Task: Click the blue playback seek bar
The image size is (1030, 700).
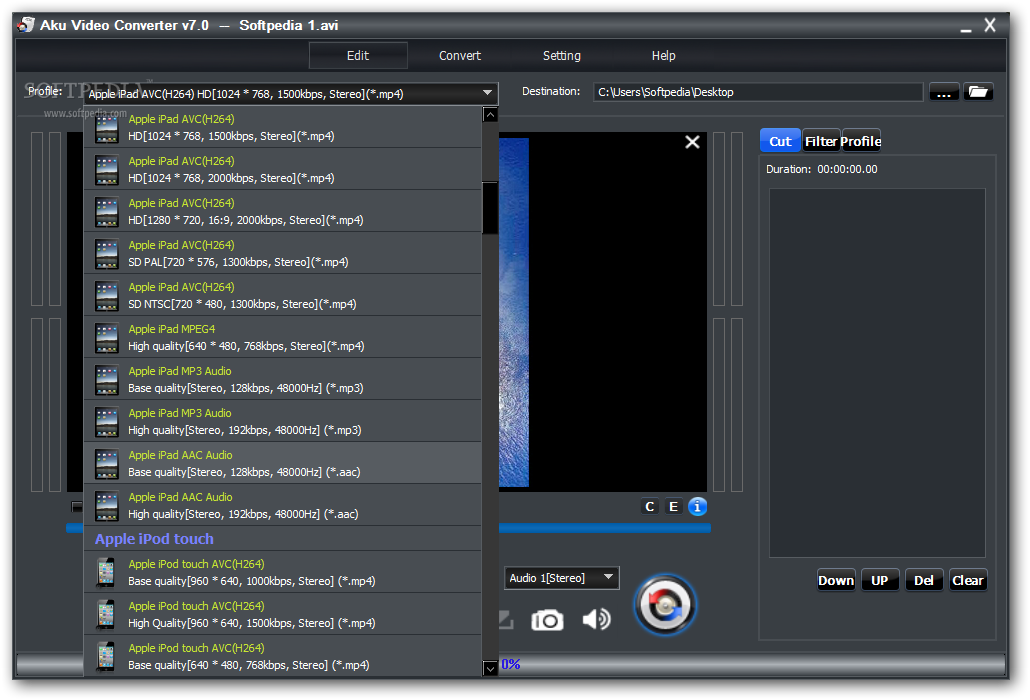Action: [604, 528]
